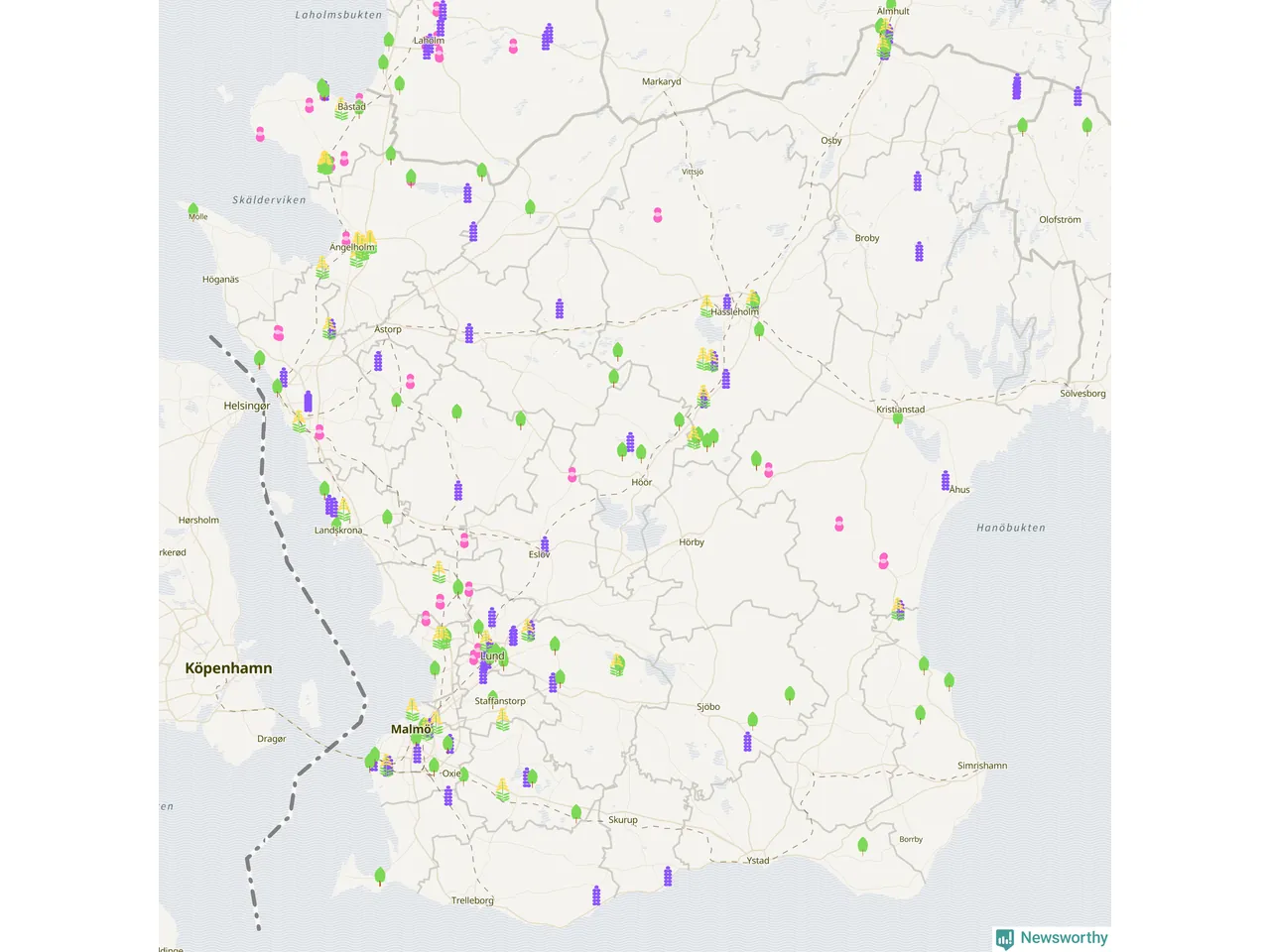Click the Hanöbukten bay label
Image resolution: width=1270 pixels, height=952 pixels.
click(x=1011, y=528)
